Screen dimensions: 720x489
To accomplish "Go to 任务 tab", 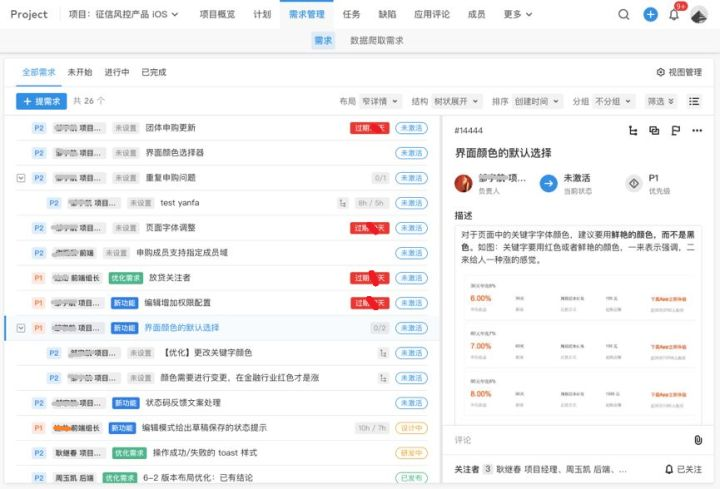I will (351, 14).
